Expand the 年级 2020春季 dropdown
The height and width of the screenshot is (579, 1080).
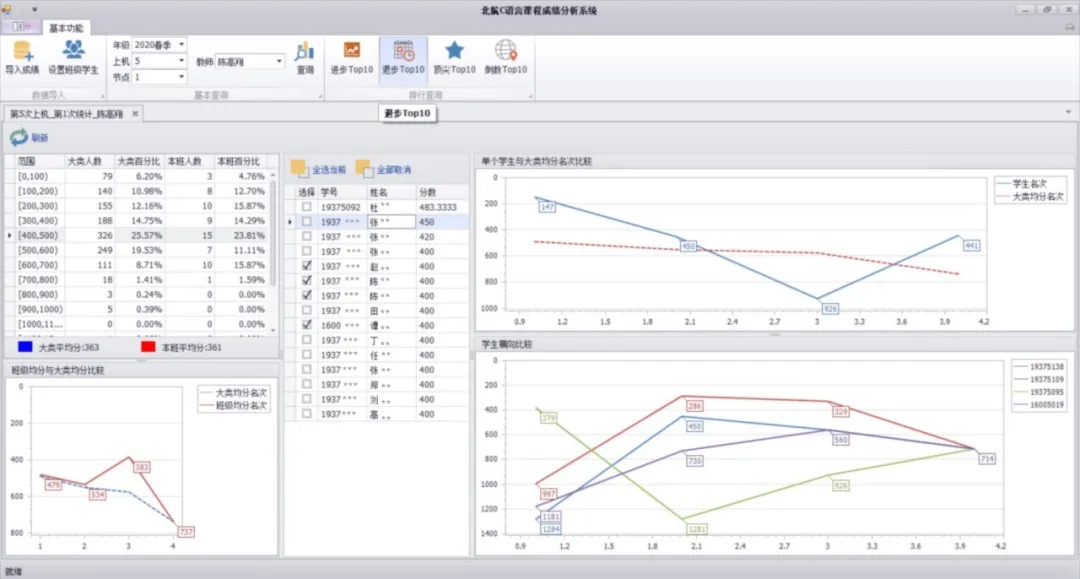pyautogui.click(x=181, y=46)
